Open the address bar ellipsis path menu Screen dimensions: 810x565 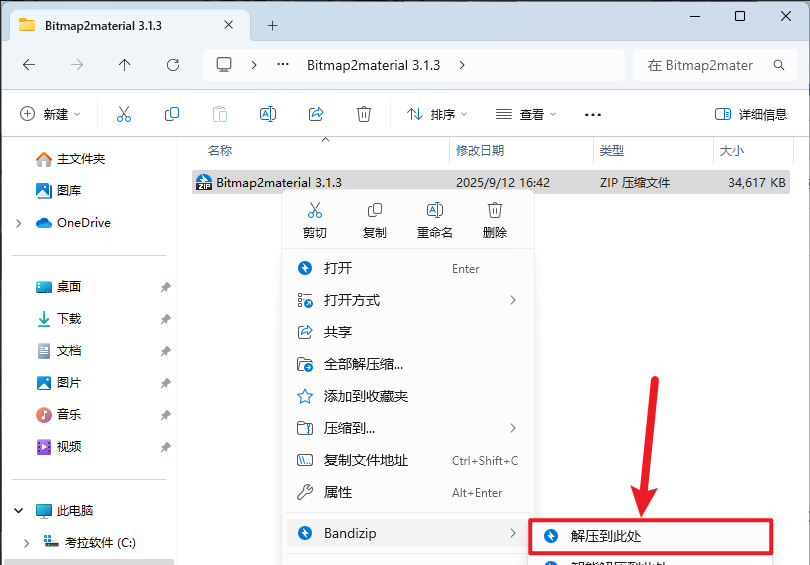click(x=283, y=65)
